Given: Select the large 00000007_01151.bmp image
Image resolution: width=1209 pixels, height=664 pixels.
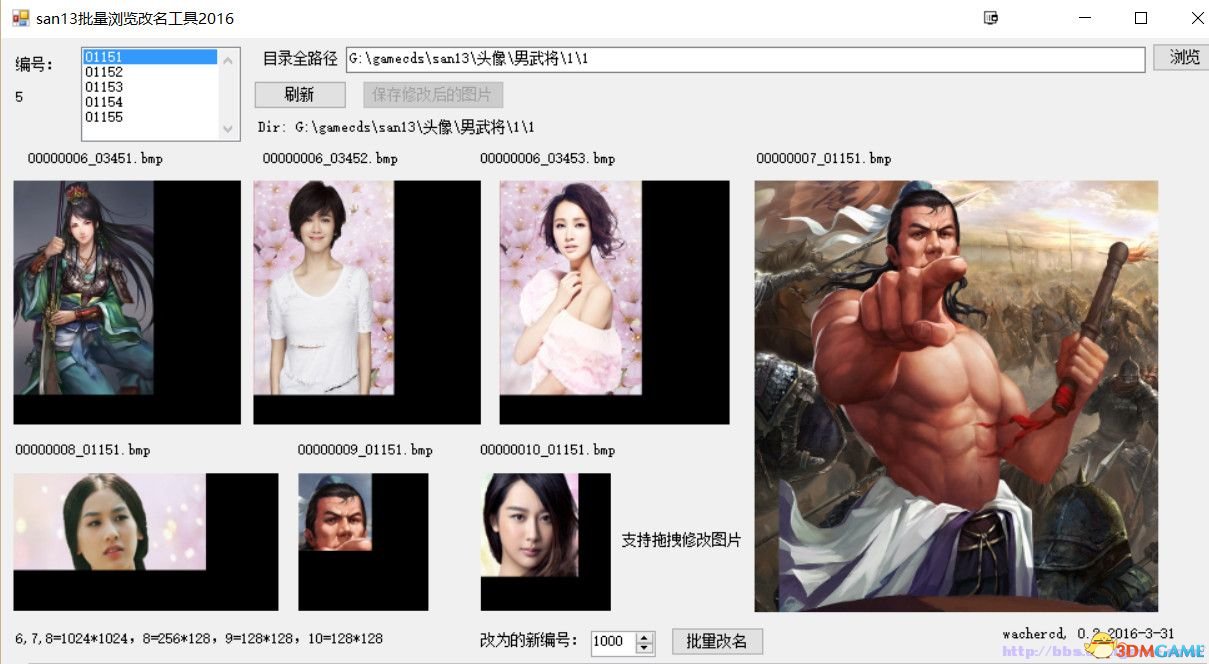Looking at the screenshot, I should 956,396.
